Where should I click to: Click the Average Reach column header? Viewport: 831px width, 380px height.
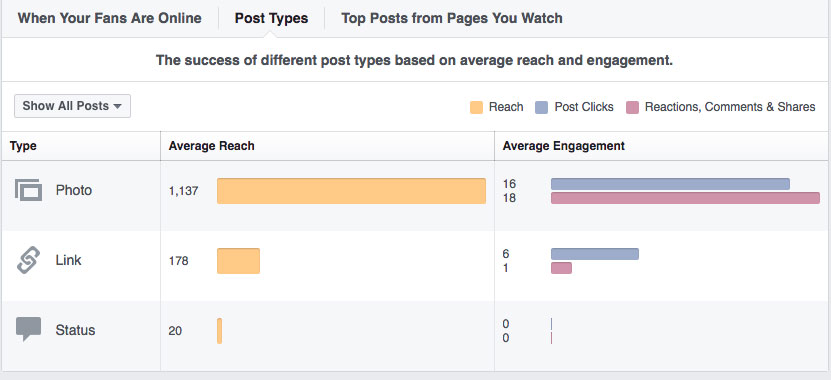(211, 146)
